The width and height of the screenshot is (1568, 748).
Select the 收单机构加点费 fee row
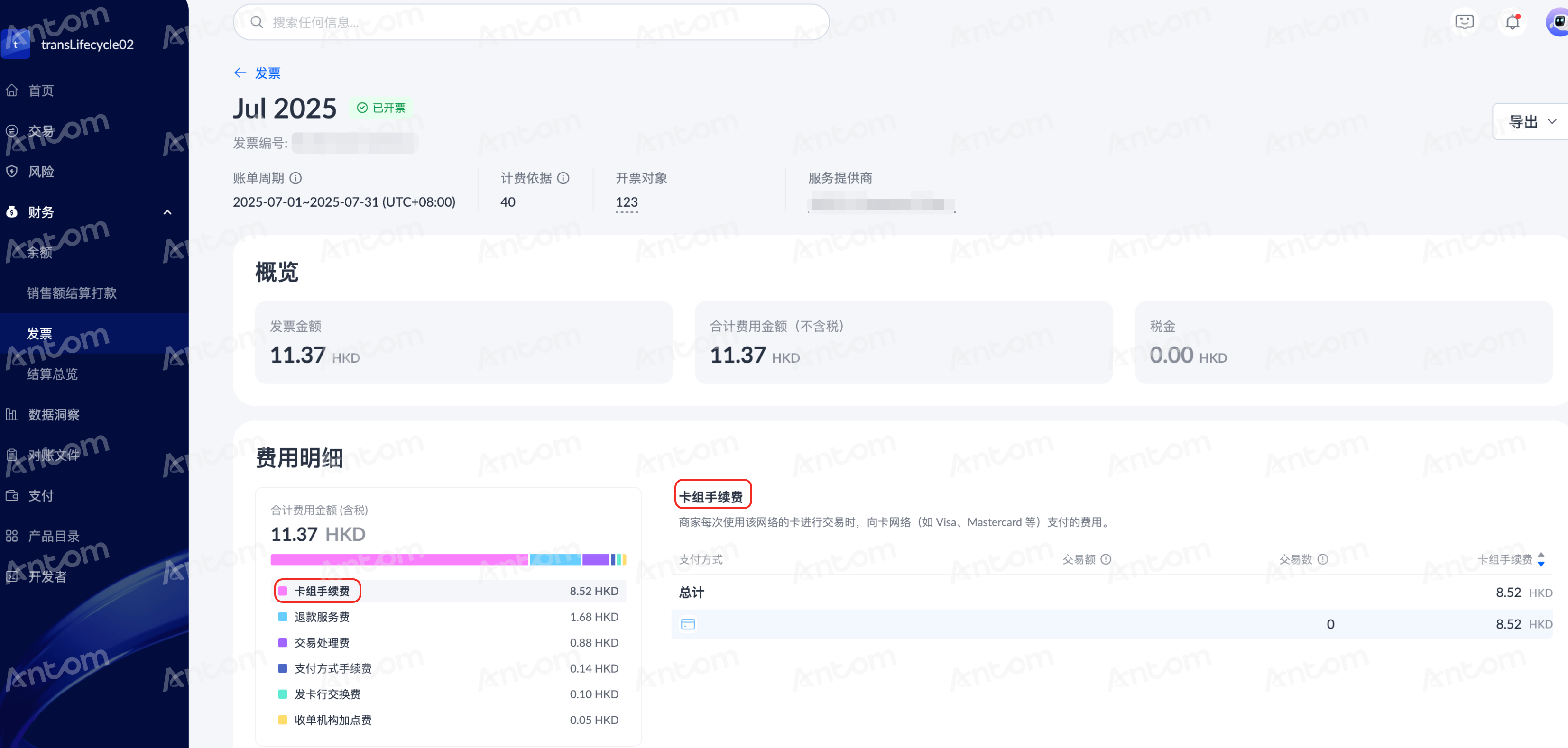click(x=448, y=720)
